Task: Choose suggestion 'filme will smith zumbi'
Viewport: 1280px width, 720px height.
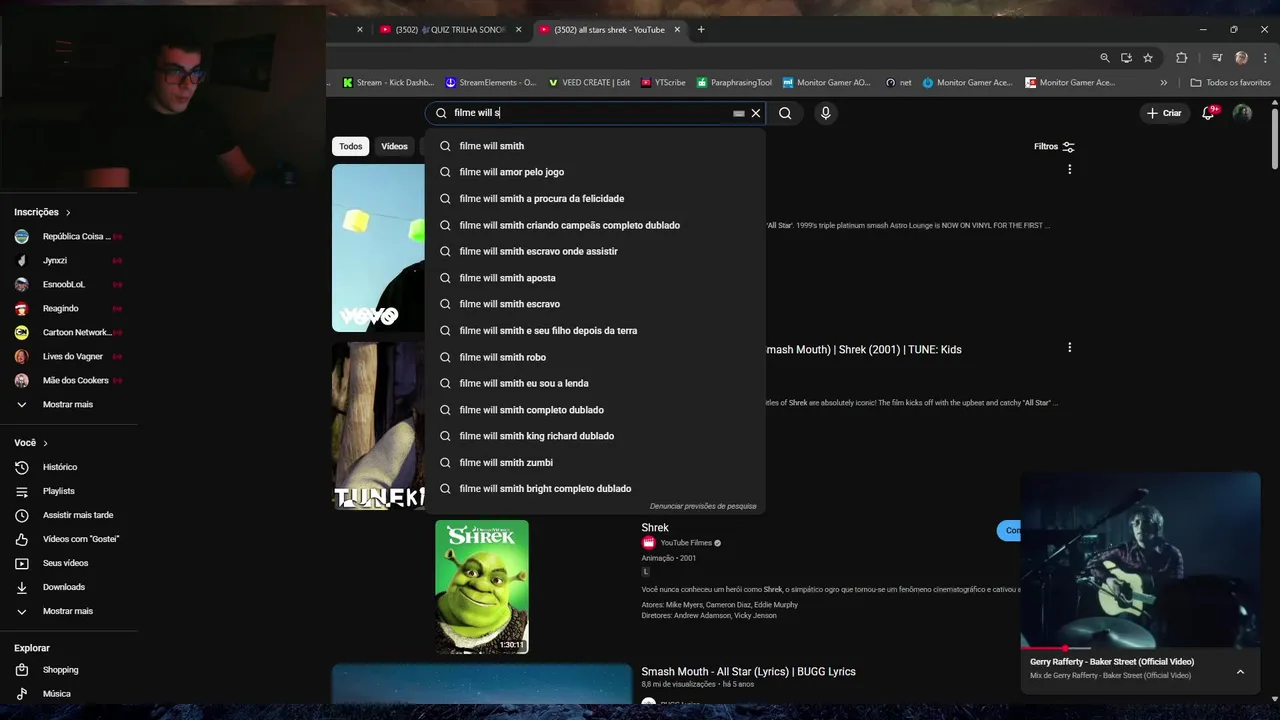Action: coord(595,462)
